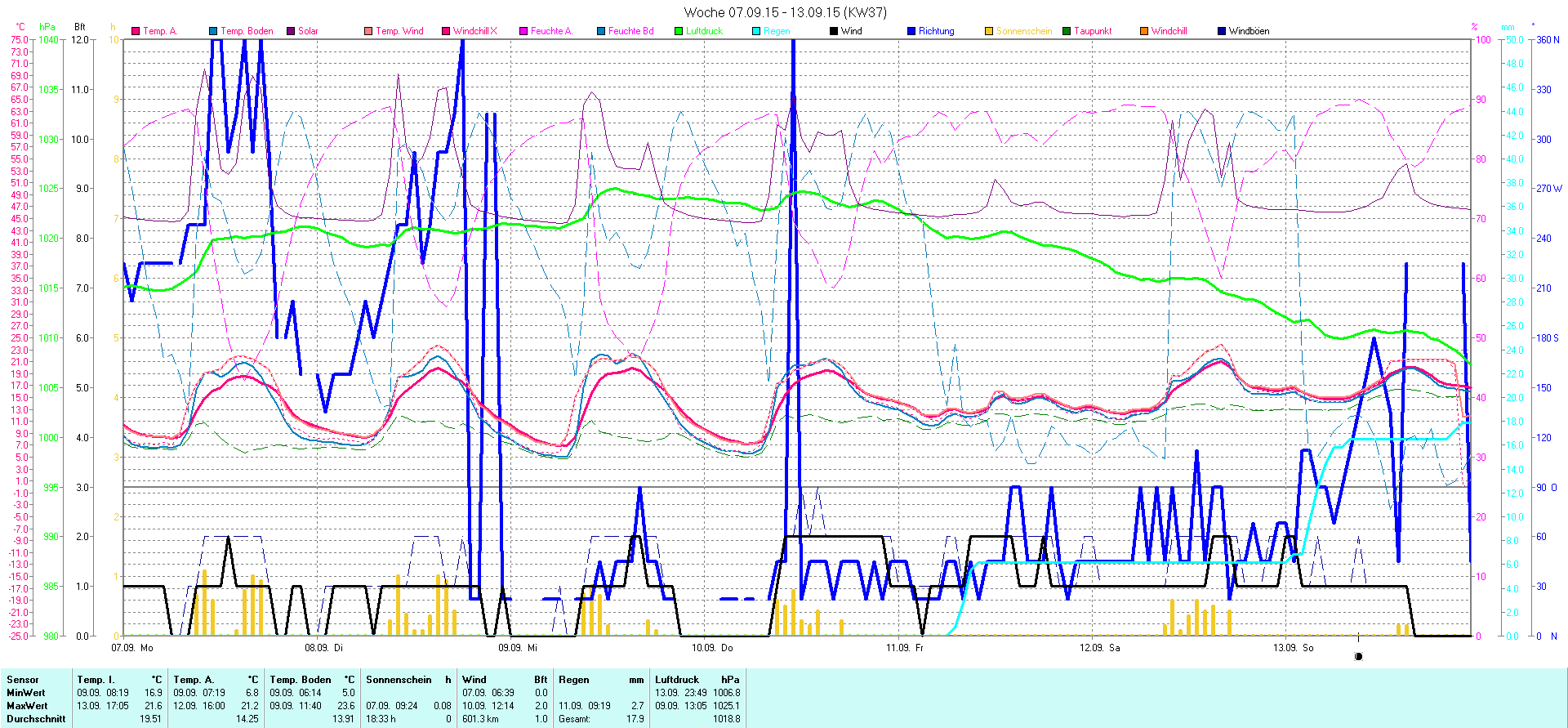Click the Luftdruck hPa table header
The height and width of the screenshot is (728, 1568).
pyautogui.click(x=697, y=680)
